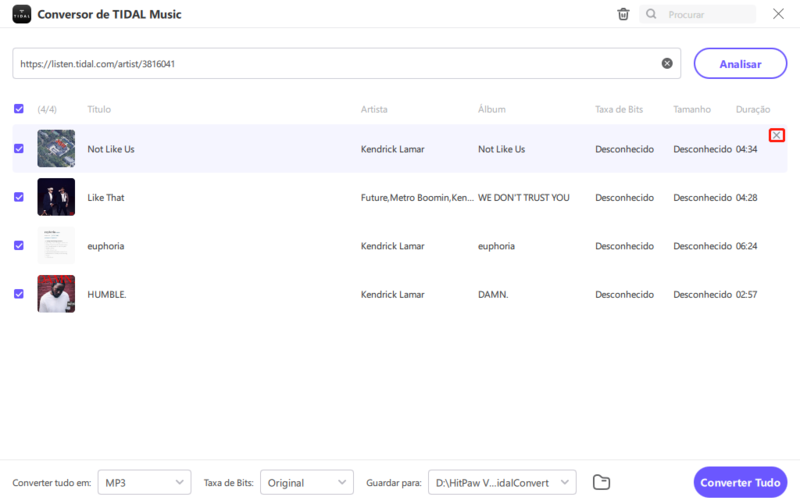Screen dimensions: 800x504
Task: Click the Future,Metro Boomin,Ken... artist cell
Action: (417, 197)
